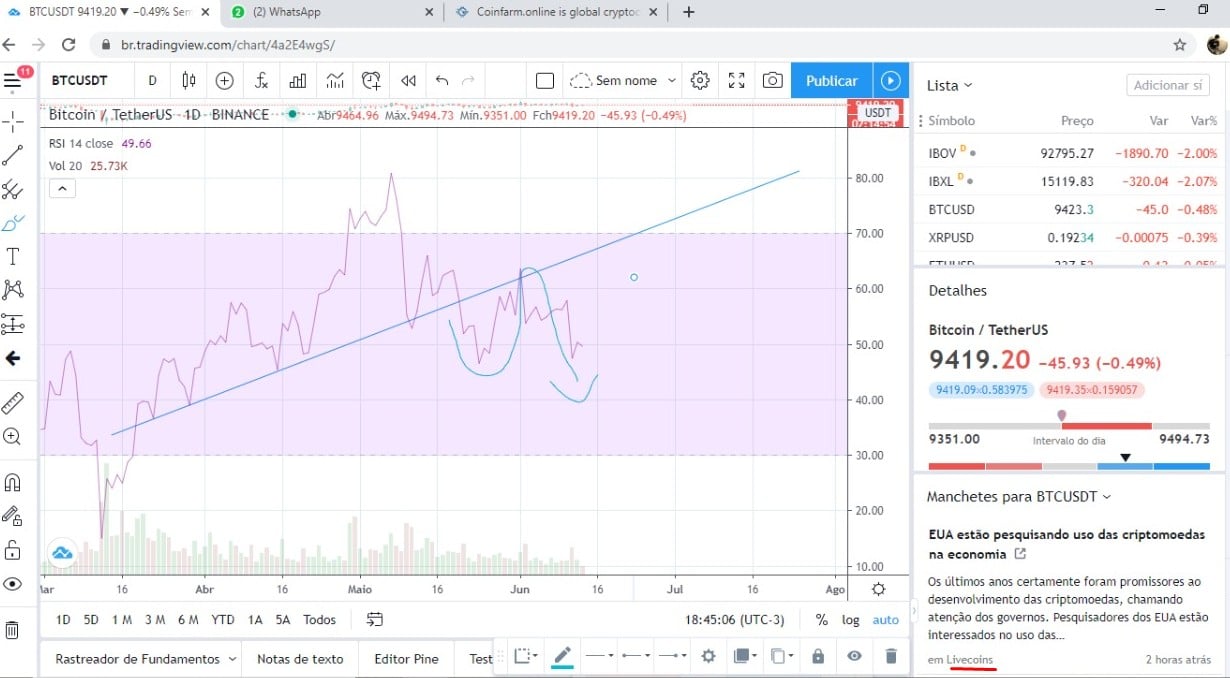
Task: Click remove drawings trash on left toolbar
Action: [13, 630]
